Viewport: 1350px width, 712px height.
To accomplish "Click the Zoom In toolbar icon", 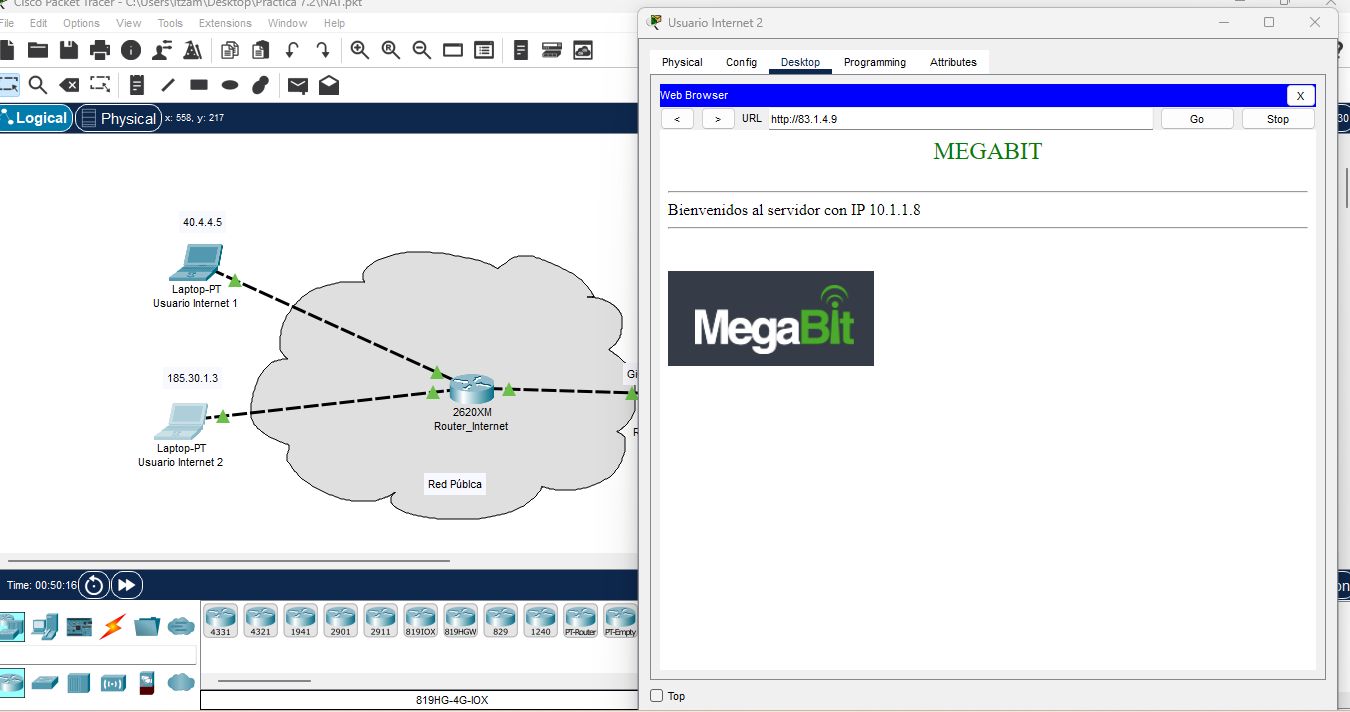I will (x=359, y=50).
